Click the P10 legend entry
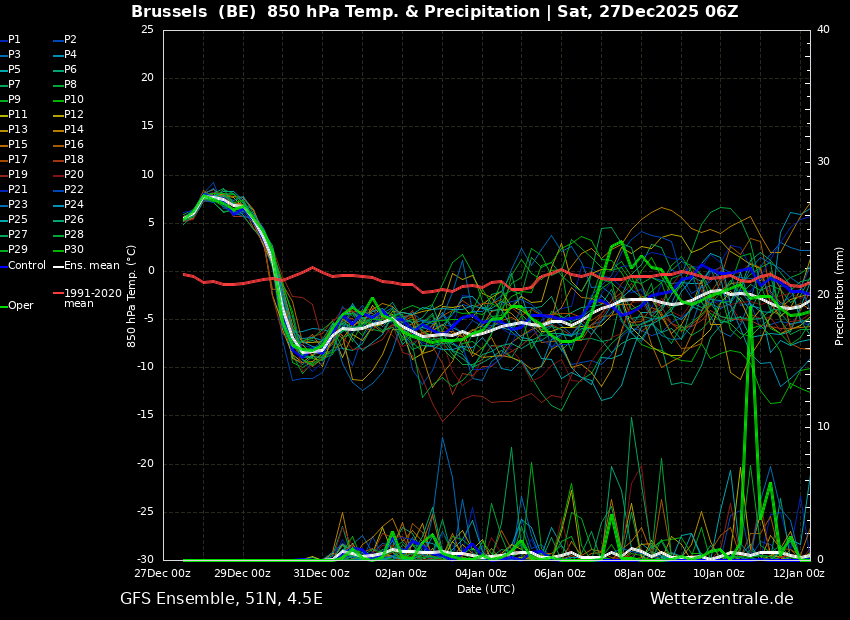Screen dimensions: 850x620 pos(68,100)
